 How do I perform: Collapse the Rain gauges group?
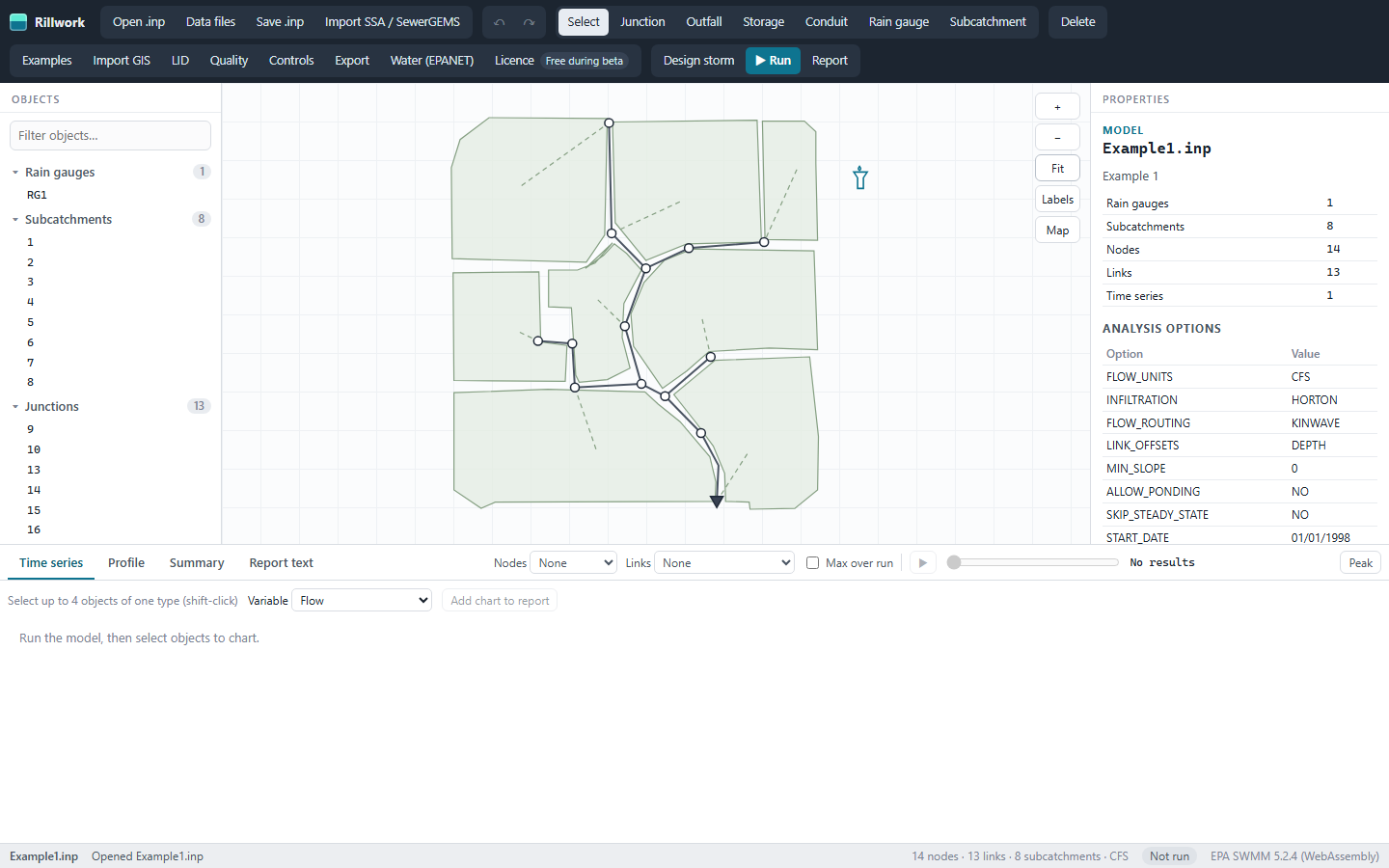(x=15, y=173)
